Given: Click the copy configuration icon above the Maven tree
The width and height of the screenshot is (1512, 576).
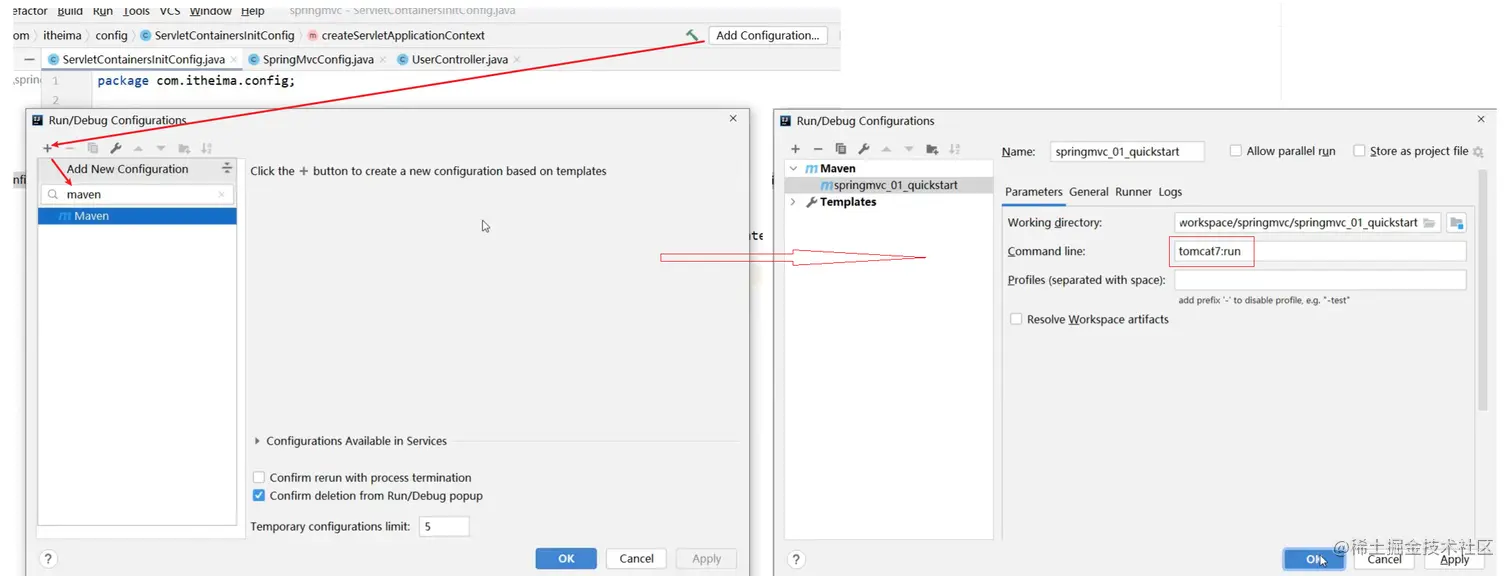Looking at the screenshot, I should pyautogui.click(x=841, y=149).
